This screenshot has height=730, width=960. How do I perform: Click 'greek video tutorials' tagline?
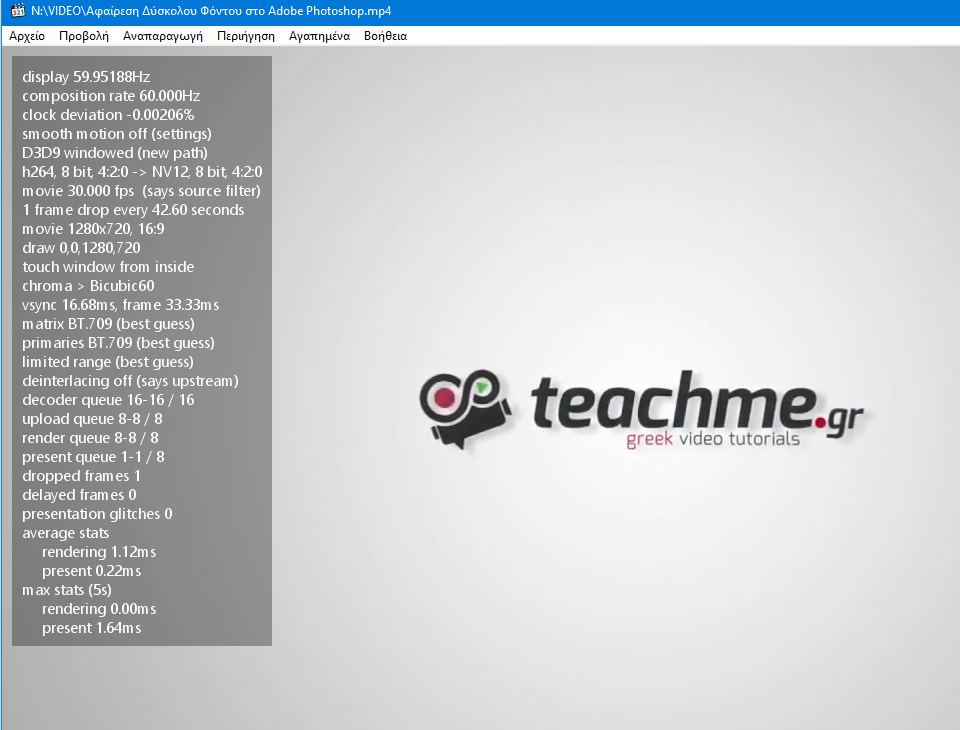(x=713, y=439)
